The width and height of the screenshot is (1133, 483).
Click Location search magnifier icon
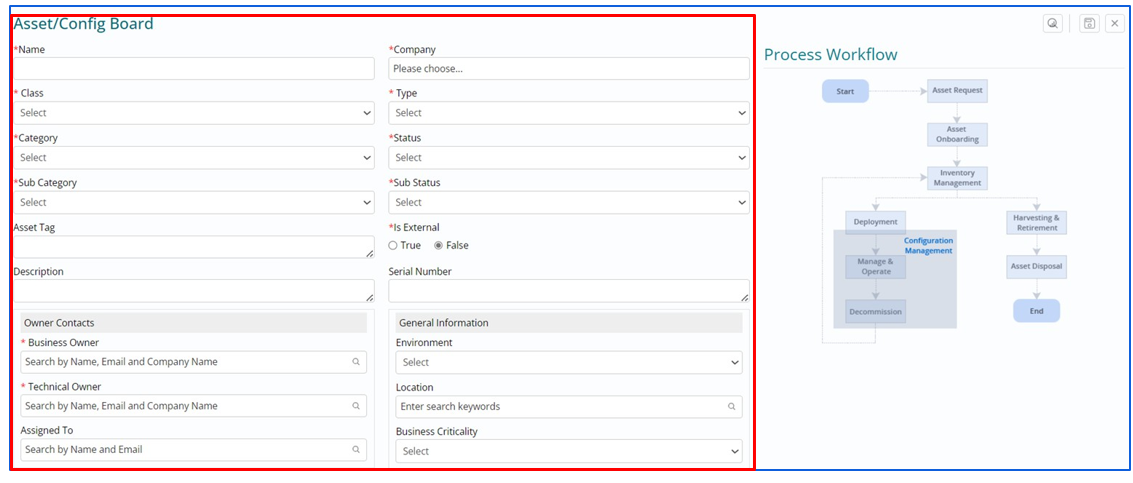pos(731,407)
